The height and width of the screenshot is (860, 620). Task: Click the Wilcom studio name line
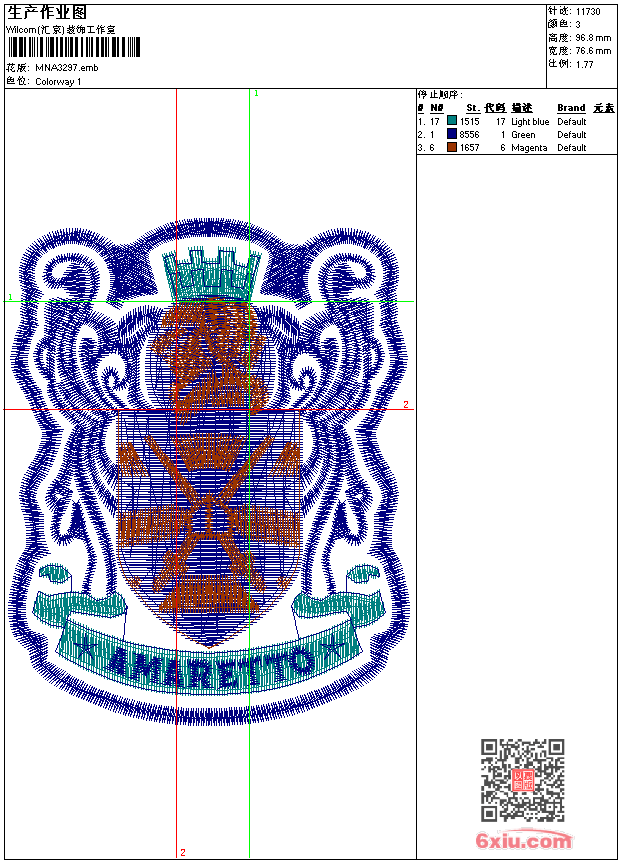pos(61,30)
